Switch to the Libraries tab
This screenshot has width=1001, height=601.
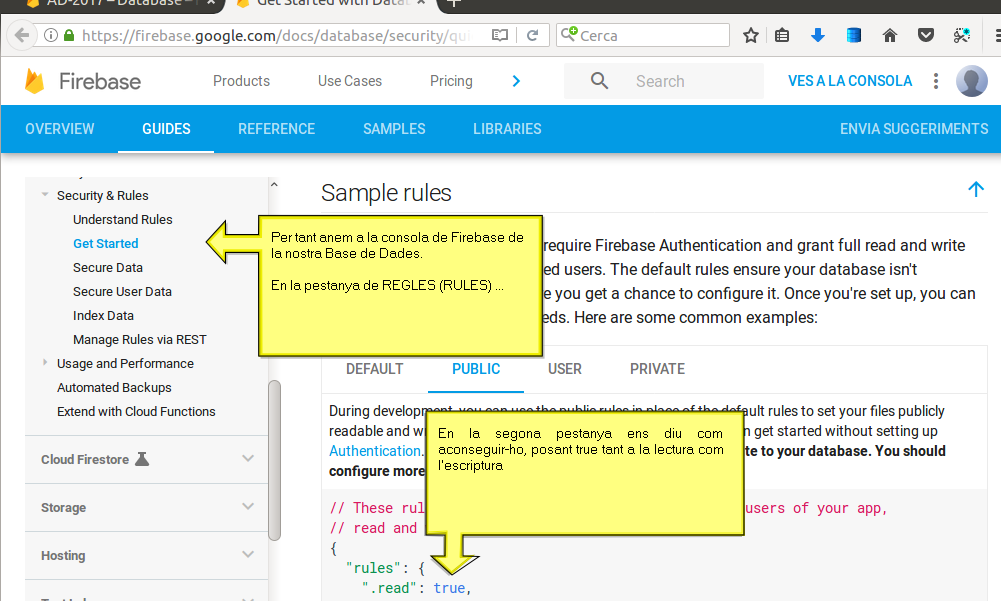[x=507, y=129]
